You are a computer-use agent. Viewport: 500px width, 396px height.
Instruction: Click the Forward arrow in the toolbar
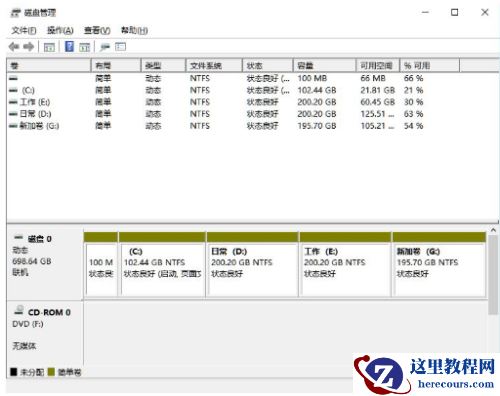pyautogui.click(x=29, y=47)
